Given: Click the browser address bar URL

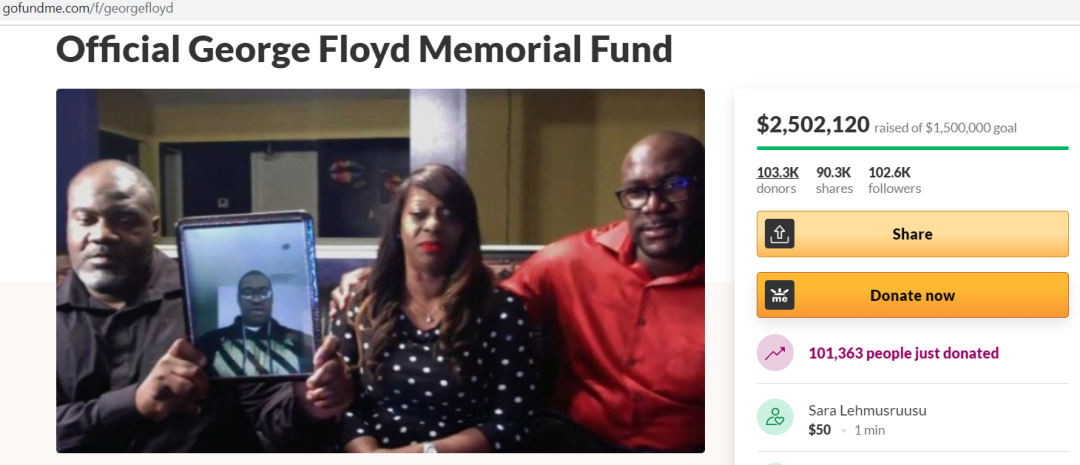Looking at the screenshot, I should click(x=88, y=9).
